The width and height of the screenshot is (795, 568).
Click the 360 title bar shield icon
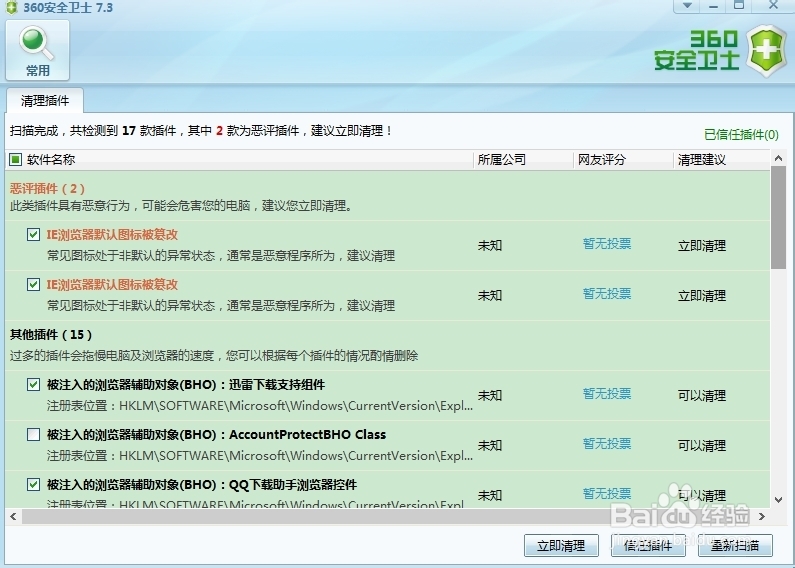pyautogui.click(x=11, y=8)
